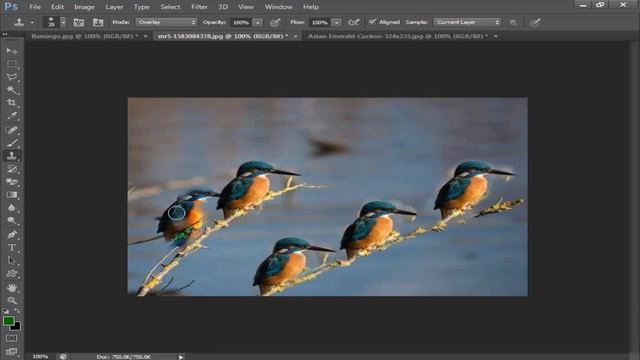Image resolution: width=640 pixels, height=360 pixels.
Task: Select the Eraser tool
Action: (12, 182)
